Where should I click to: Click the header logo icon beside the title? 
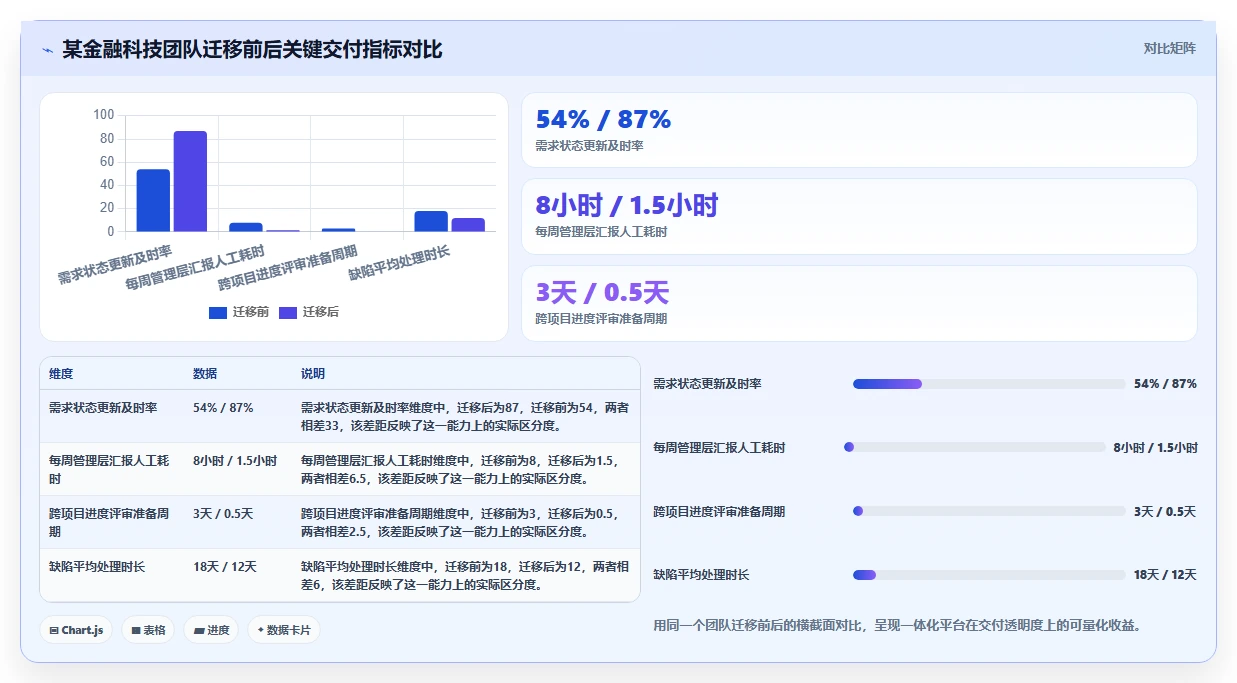click(48, 50)
